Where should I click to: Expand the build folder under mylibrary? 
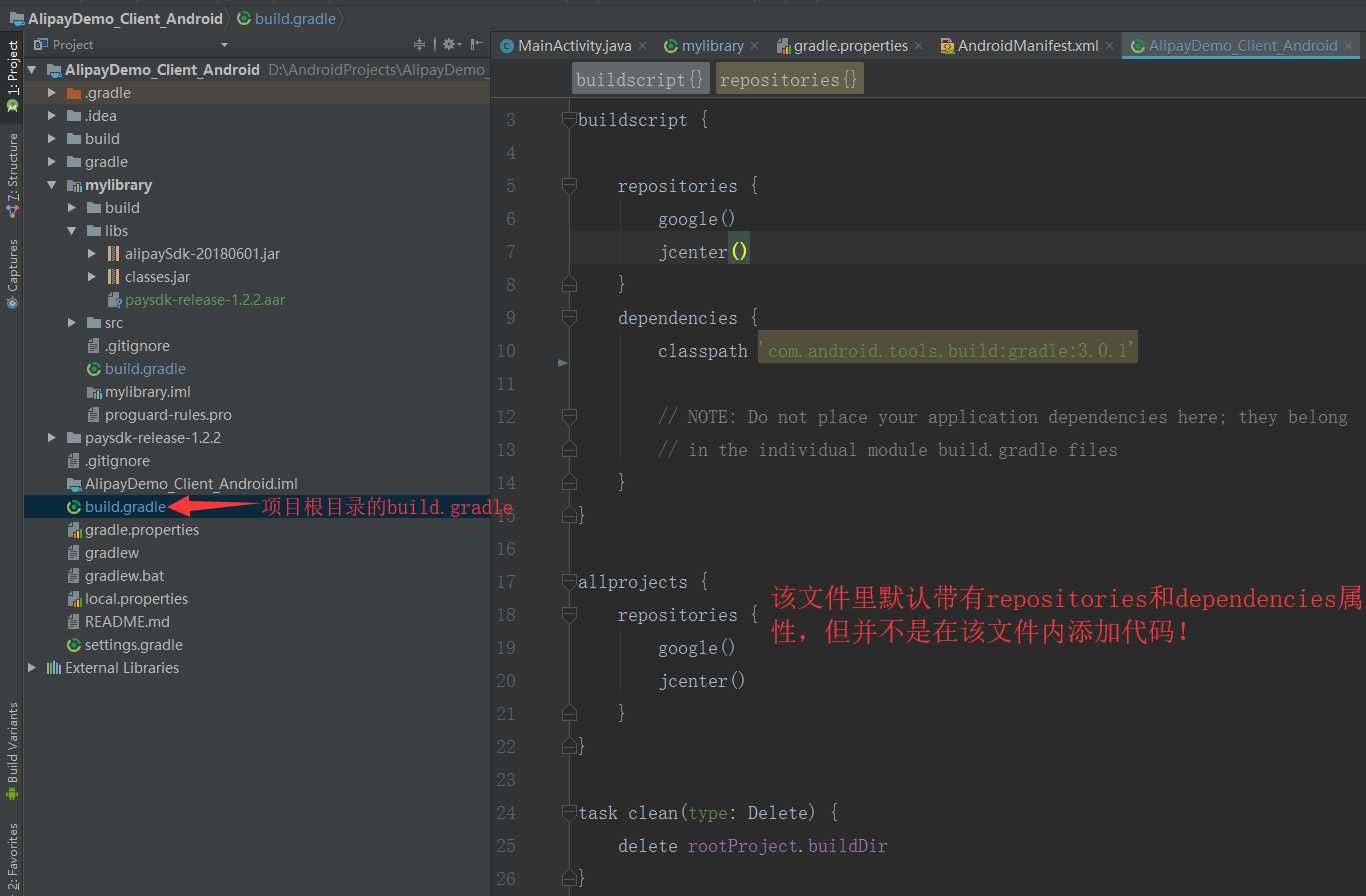point(72,208)
